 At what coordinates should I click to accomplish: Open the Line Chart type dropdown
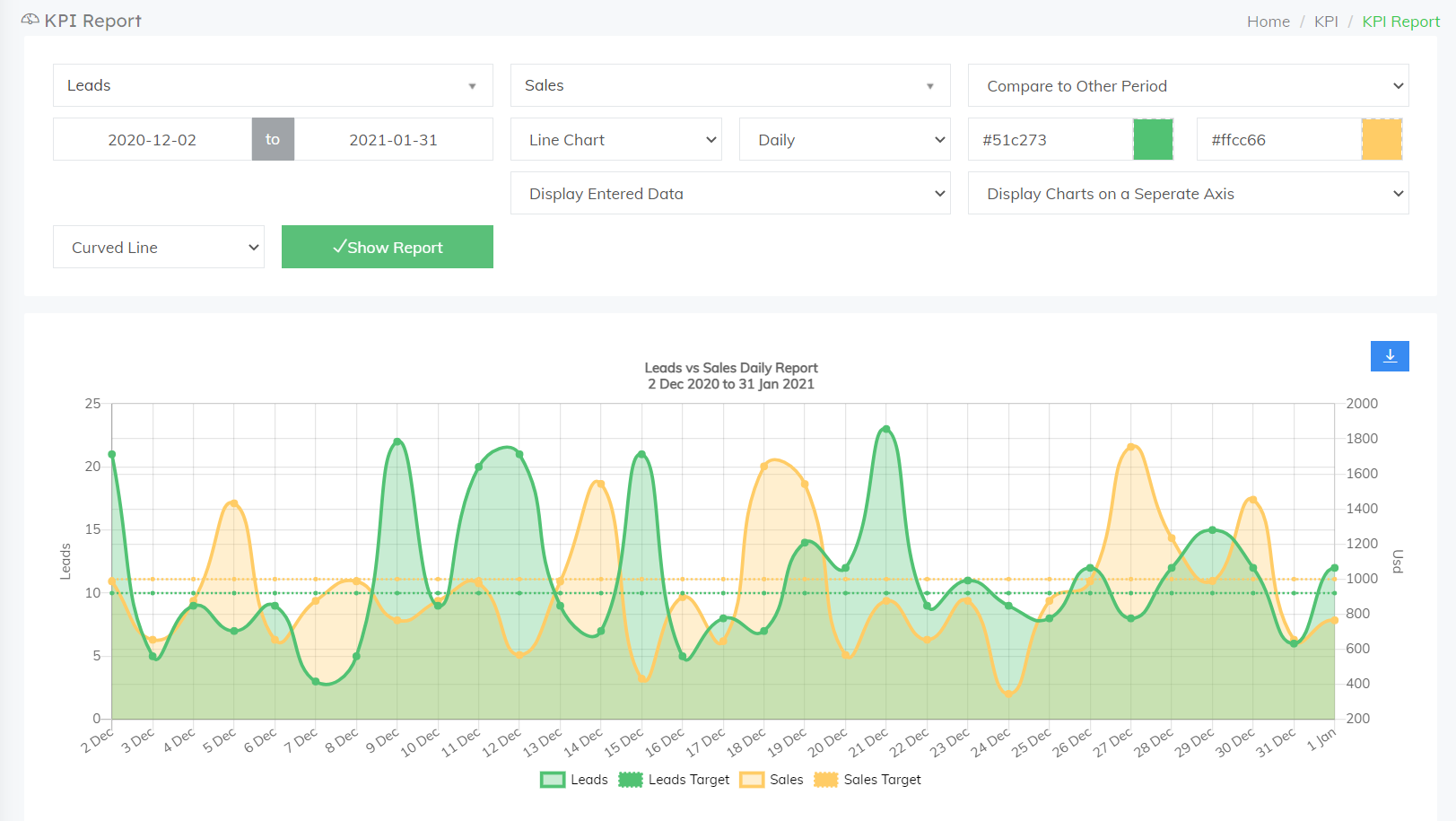(616, 140)
